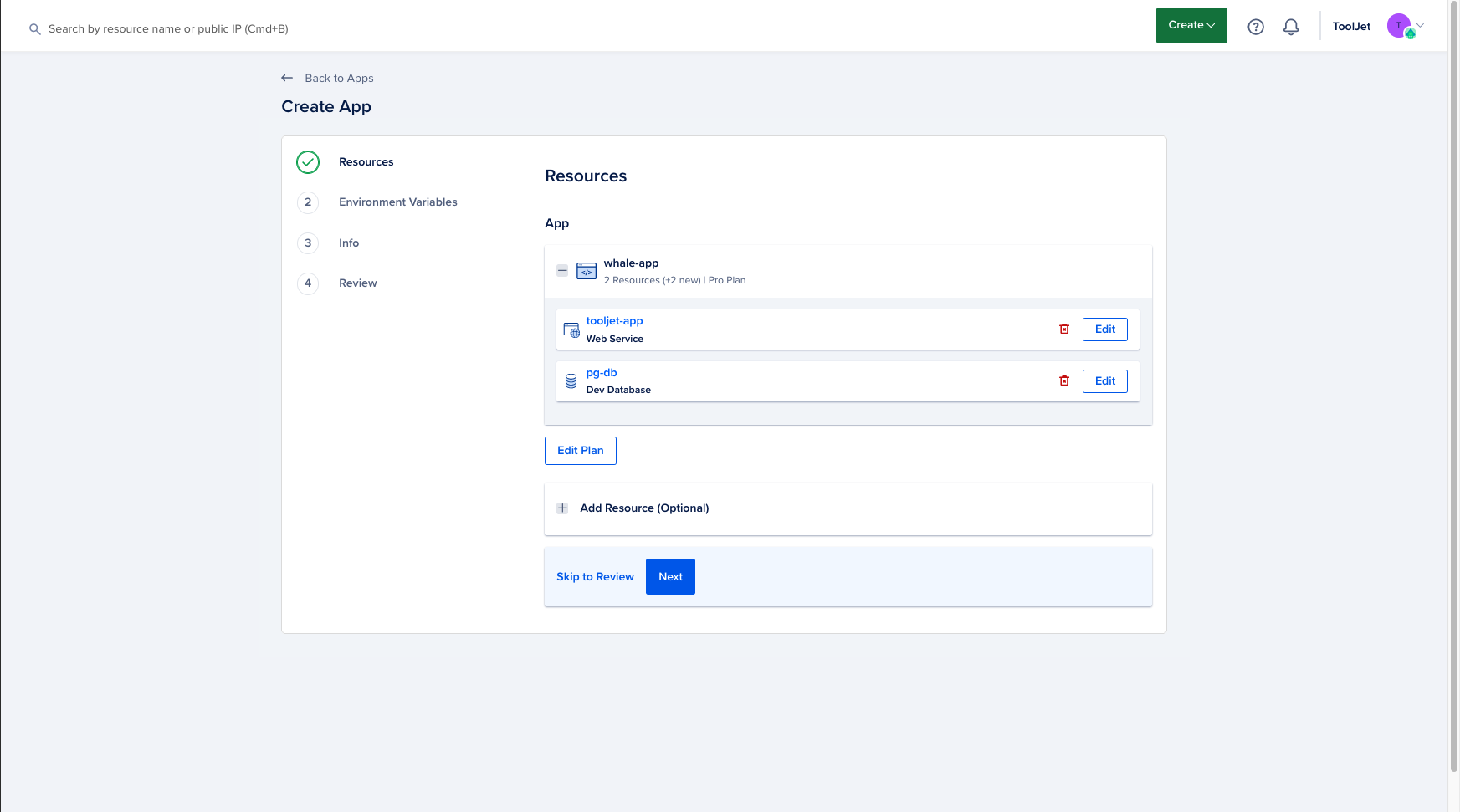Open the notifications bell
Viewport: 1460px width, 812px height.
coord(1291,27)
